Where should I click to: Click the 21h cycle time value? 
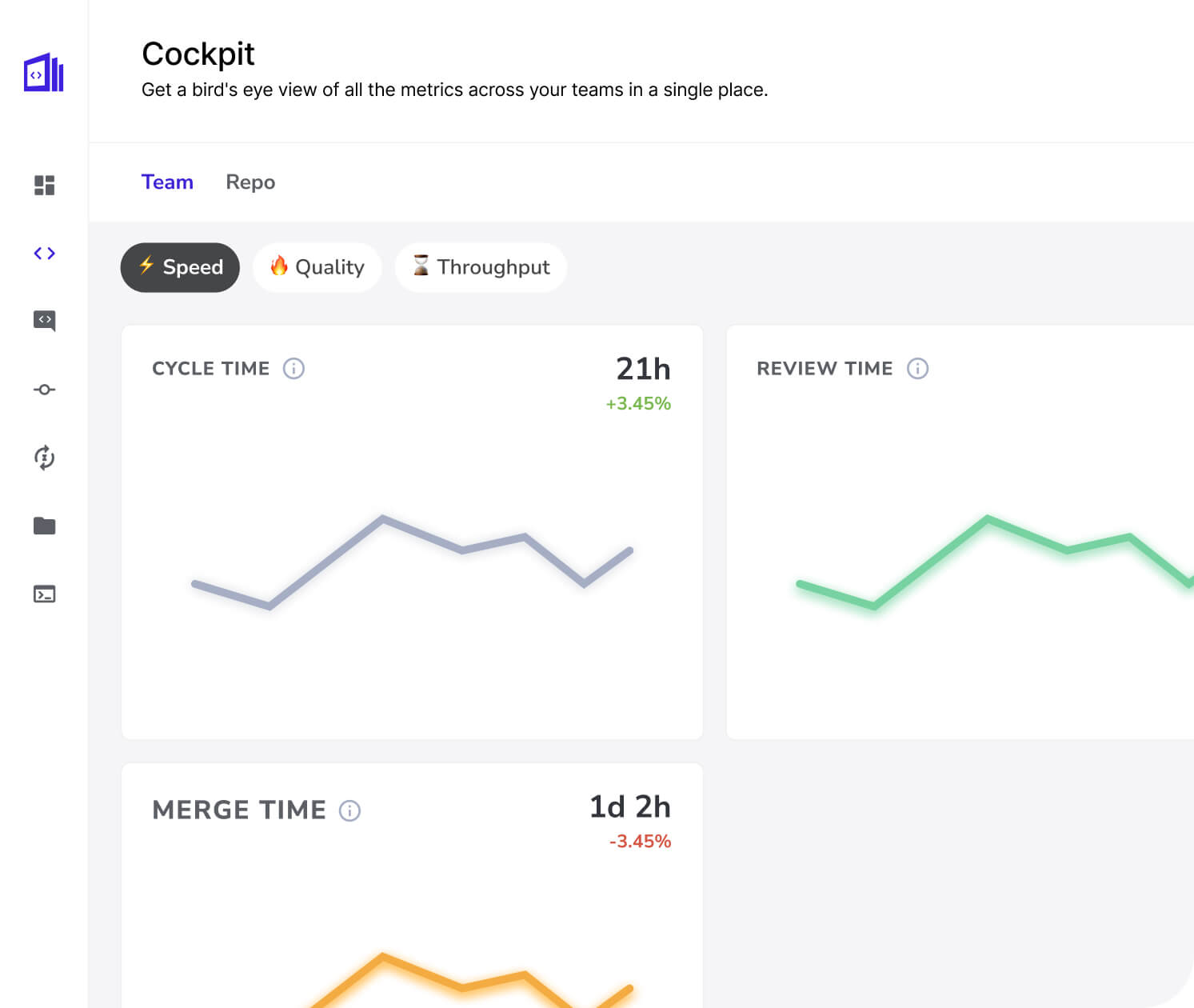(643, 369)
